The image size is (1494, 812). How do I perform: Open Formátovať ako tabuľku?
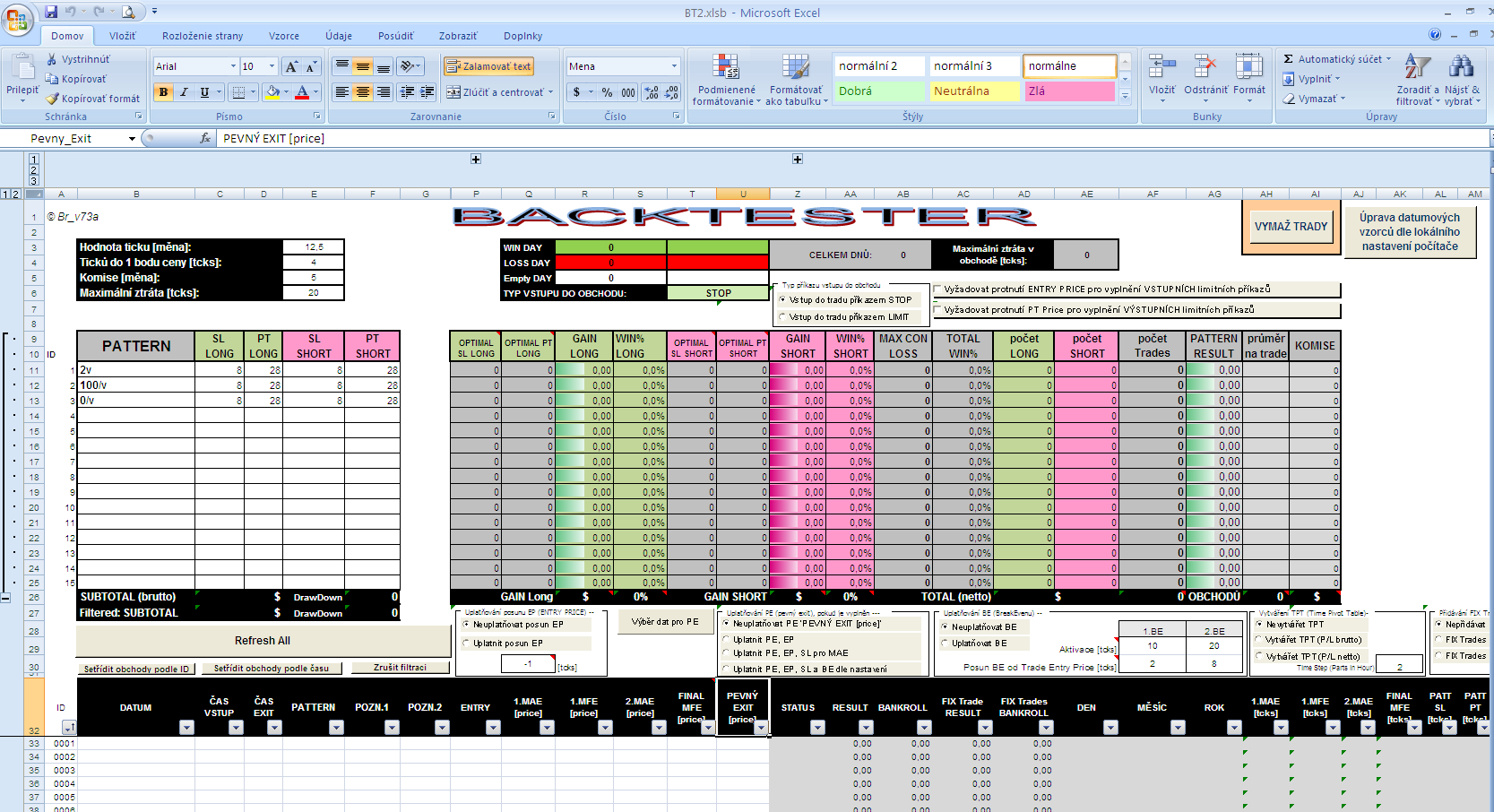click(x=797, y=79)
